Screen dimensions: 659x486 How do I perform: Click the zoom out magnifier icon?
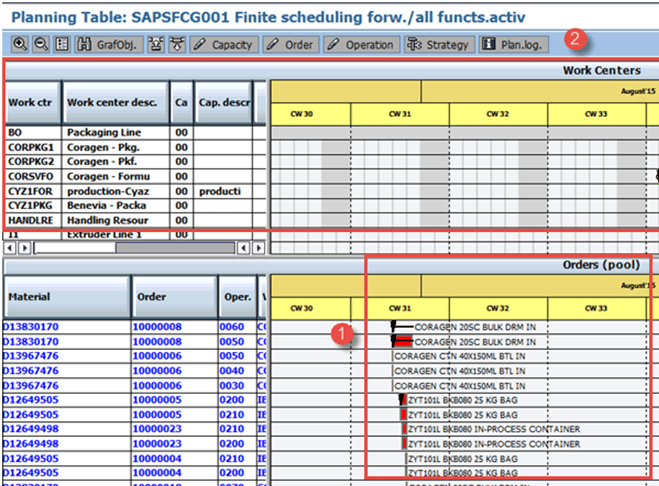pyautogui.click(x=41, y=44)
